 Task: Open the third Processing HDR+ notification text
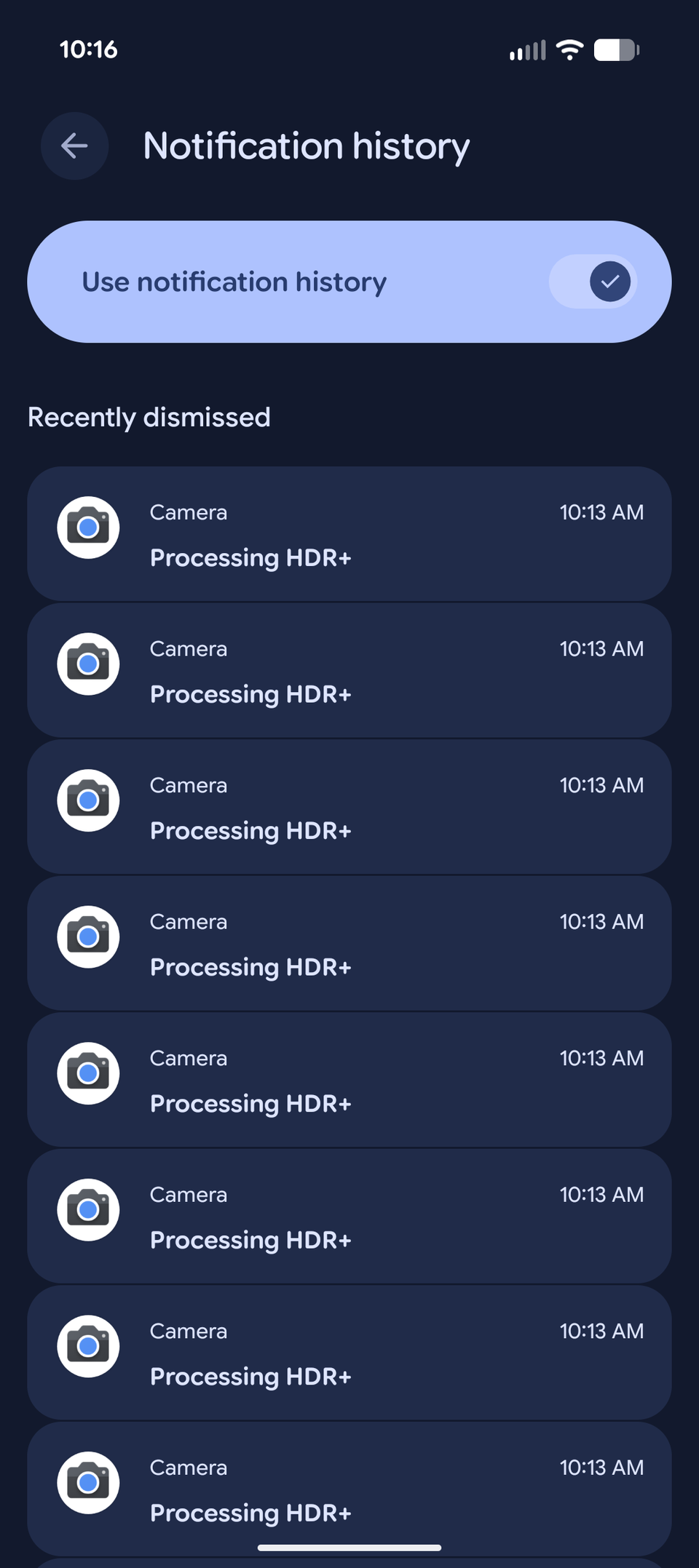(250, 831)
